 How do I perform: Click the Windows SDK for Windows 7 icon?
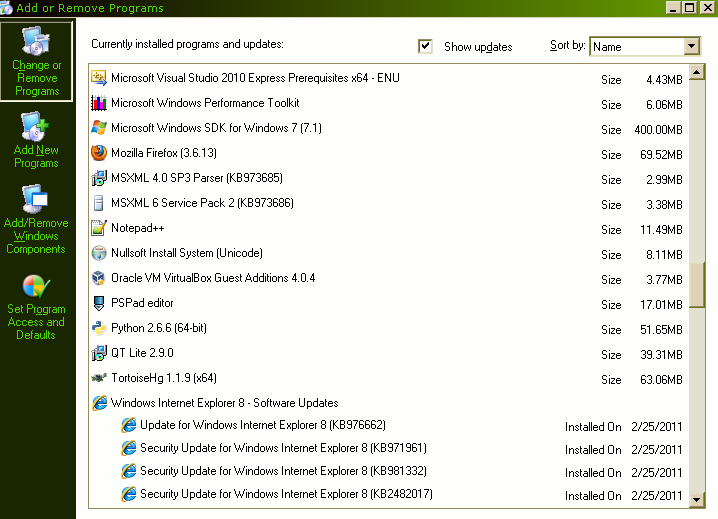point(98,128)
